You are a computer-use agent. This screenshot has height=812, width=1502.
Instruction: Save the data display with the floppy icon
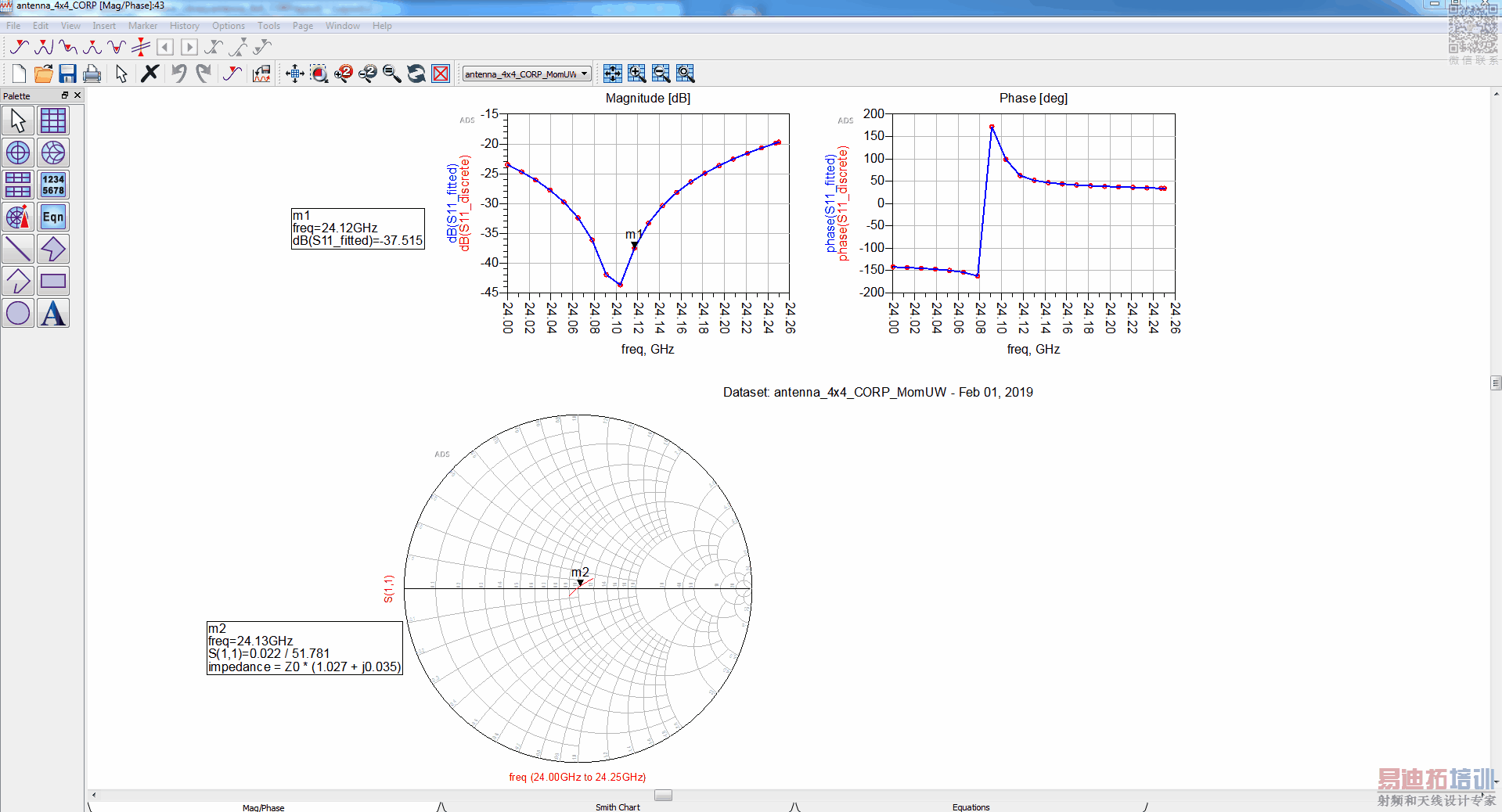(x=67, y=74)
